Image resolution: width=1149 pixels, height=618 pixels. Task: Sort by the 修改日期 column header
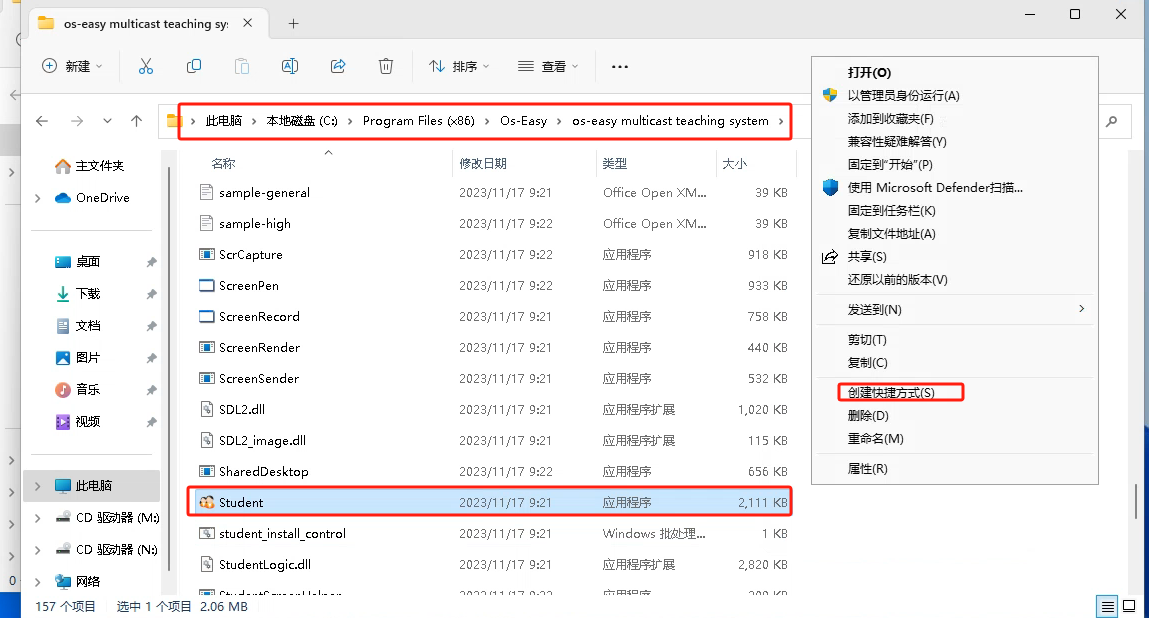pyautogui.click(x=483, y=163)
